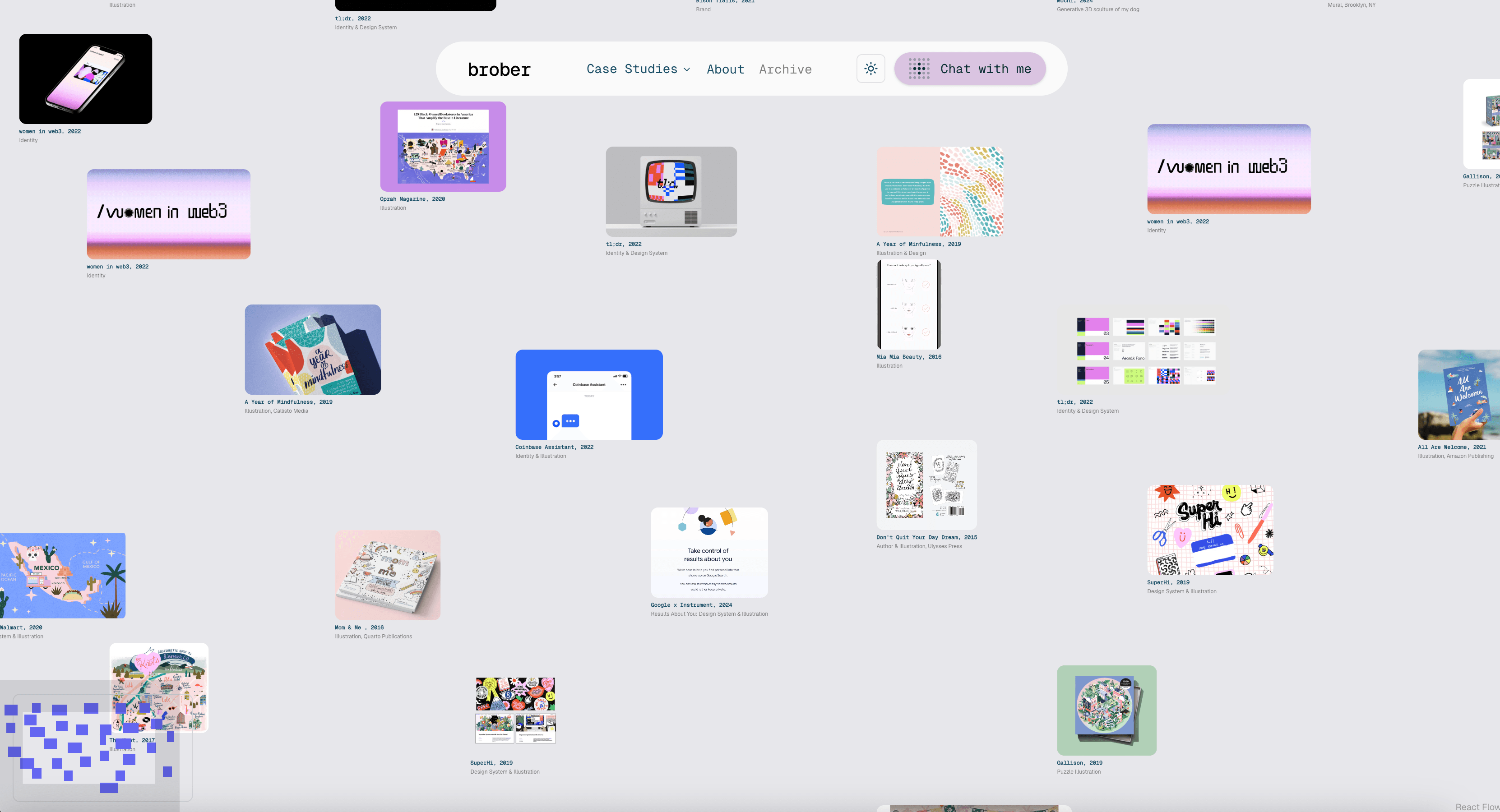Open the Mia Mia Beauty phone illustration
Image resolution: width=1500 pixels, height=812 pixels.
pyautogui.click(x=908, y=304)
